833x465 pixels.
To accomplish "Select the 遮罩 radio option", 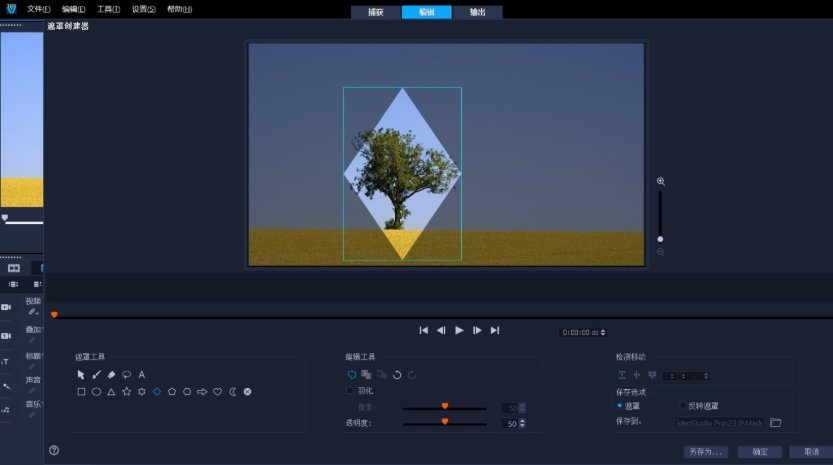I will [620, 405].
